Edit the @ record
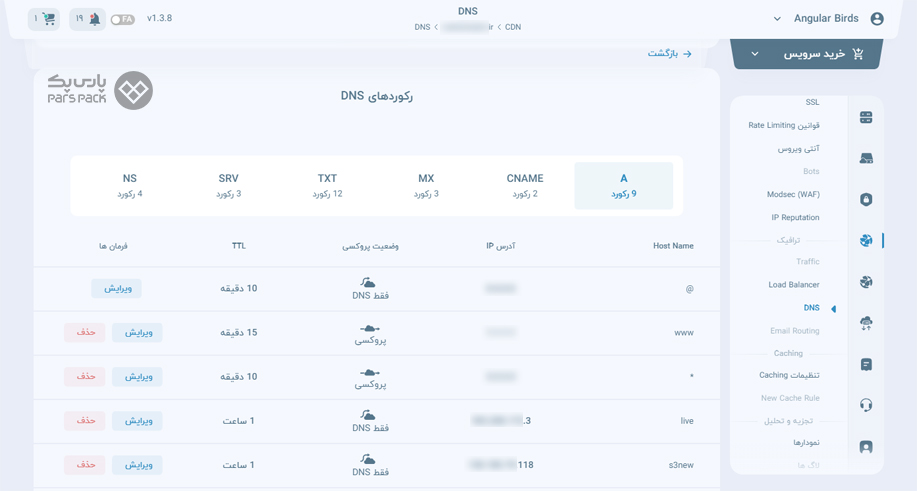Image resolution: width=917 pixels, height=491 pixels. [116, 288]
